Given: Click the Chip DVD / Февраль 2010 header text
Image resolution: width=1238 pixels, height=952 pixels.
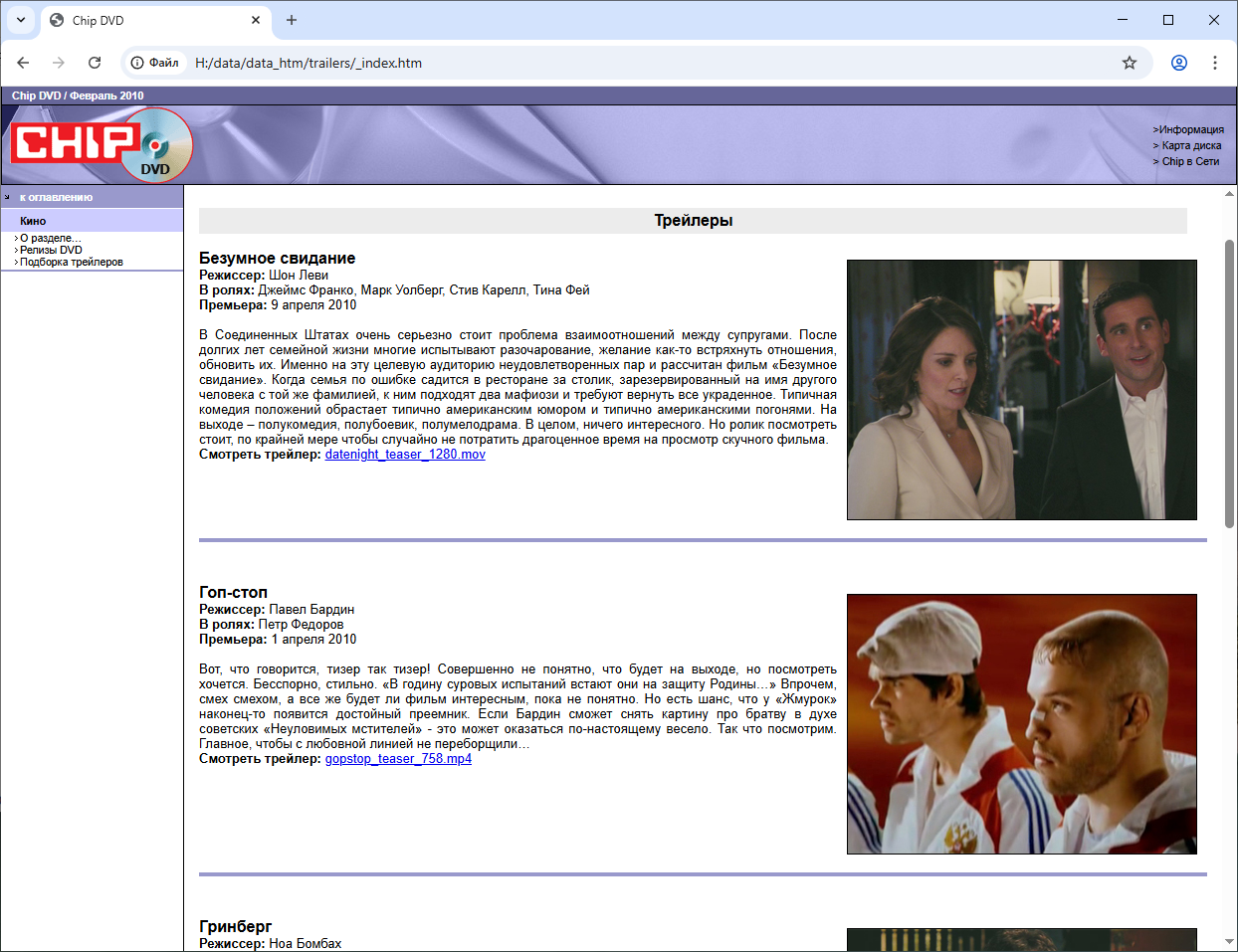Looking at the screenshot, I should pyautogui.click(x=78, y=95).
